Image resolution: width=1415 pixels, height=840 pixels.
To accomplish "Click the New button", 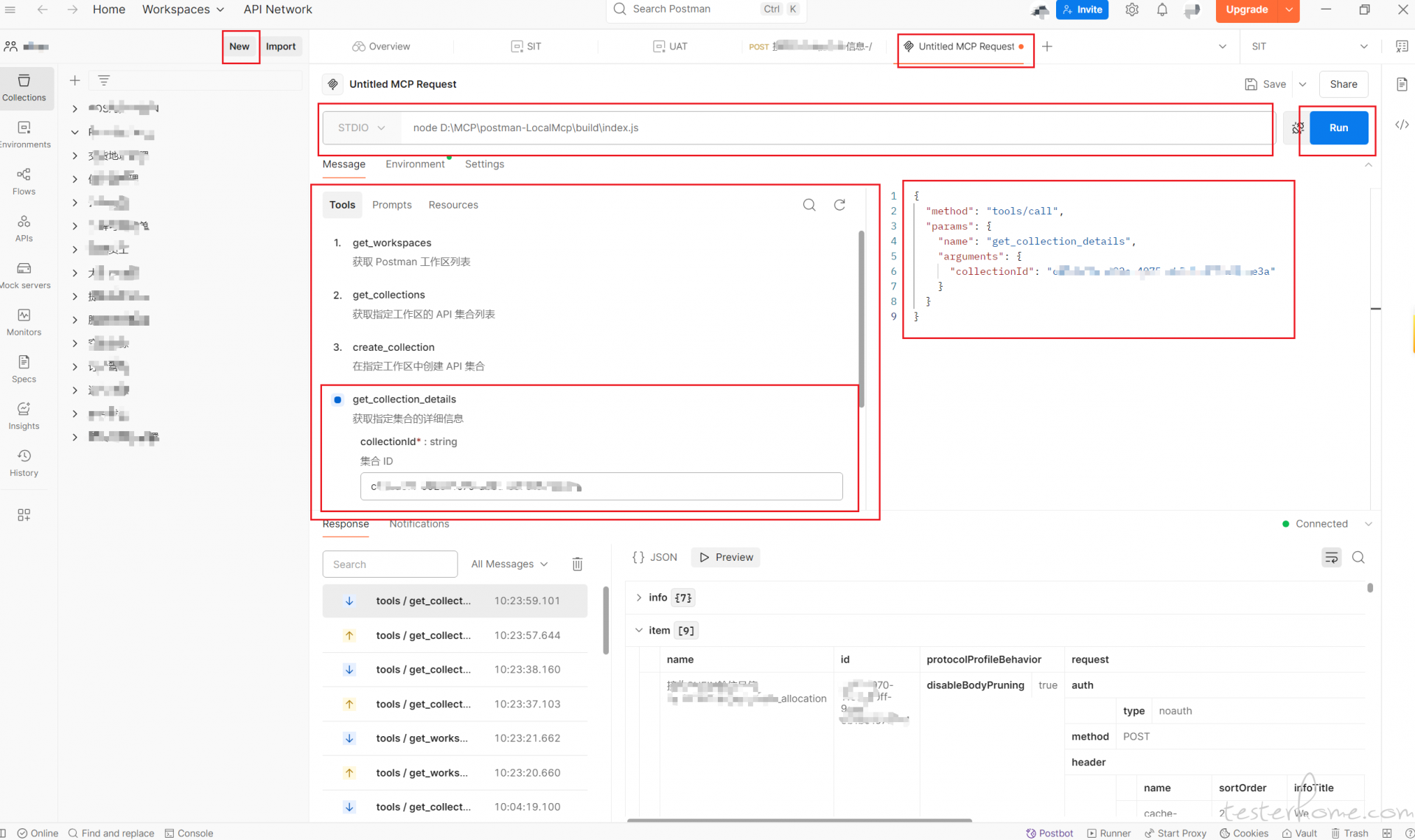I will [x=240, y=46].
